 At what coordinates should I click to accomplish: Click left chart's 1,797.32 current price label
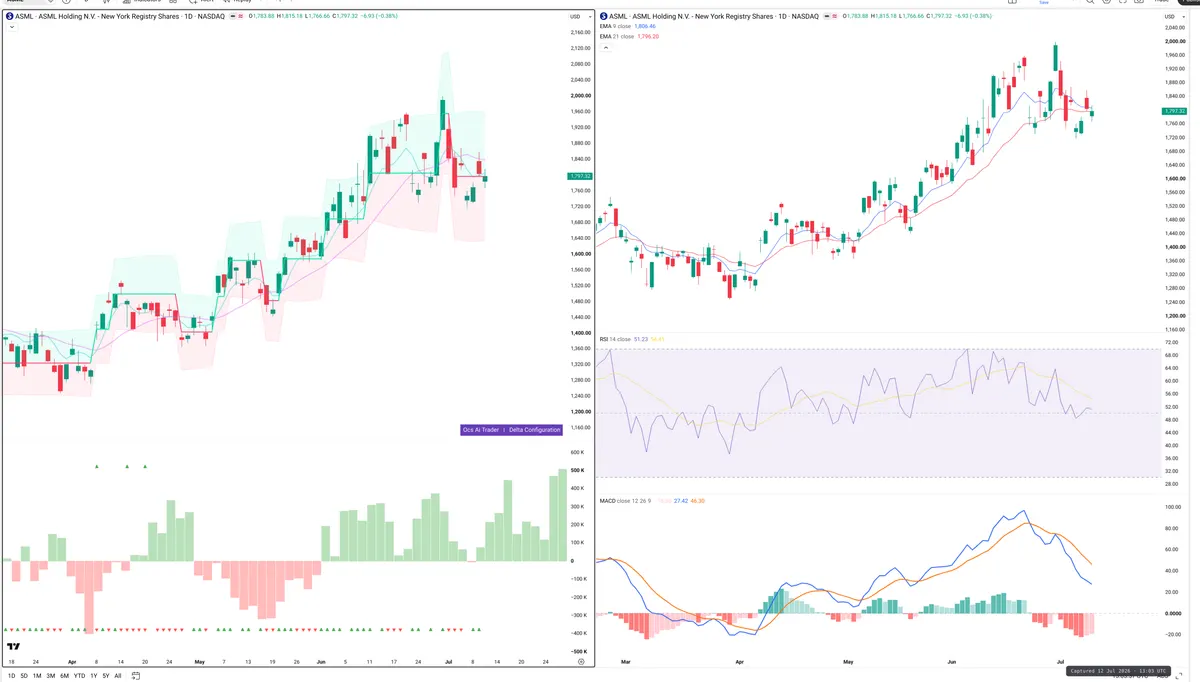579,176
